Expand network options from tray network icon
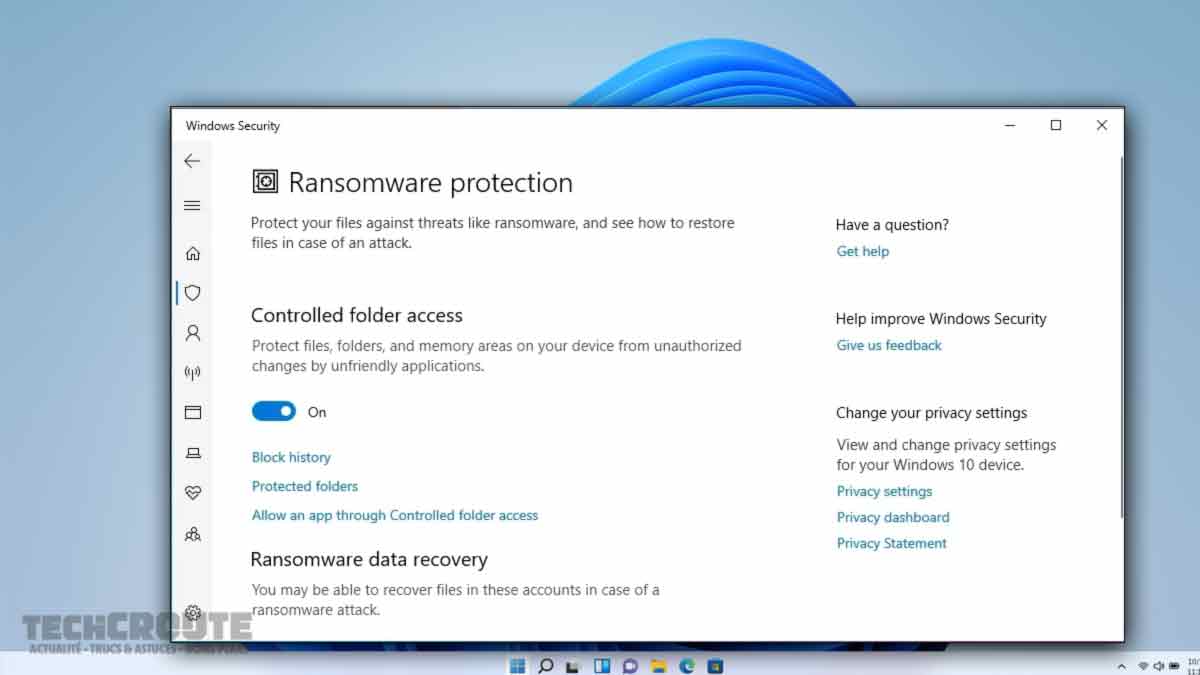Image resolution: width=1200 pixels, height=675 pixels. 1142,665
